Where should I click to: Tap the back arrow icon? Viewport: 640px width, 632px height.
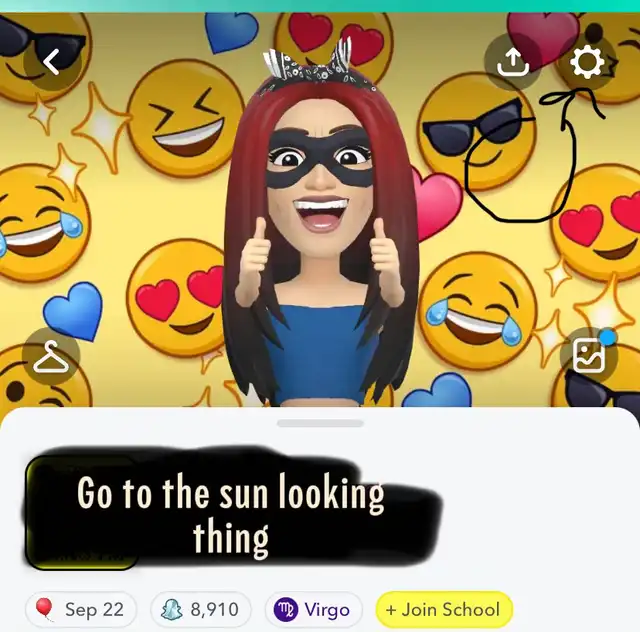tap(51, 62)
